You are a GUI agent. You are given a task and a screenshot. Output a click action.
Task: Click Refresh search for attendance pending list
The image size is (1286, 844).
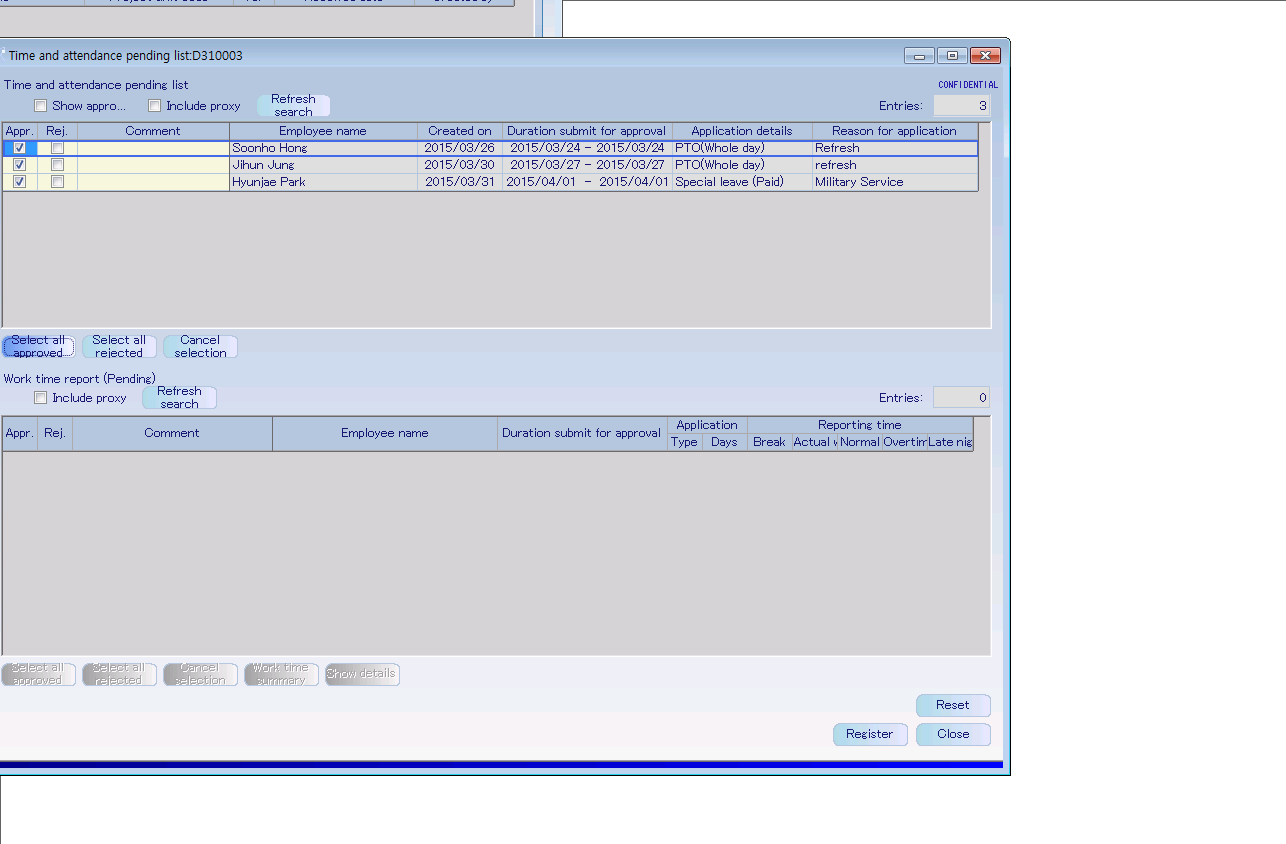click(x=294, y=106)
